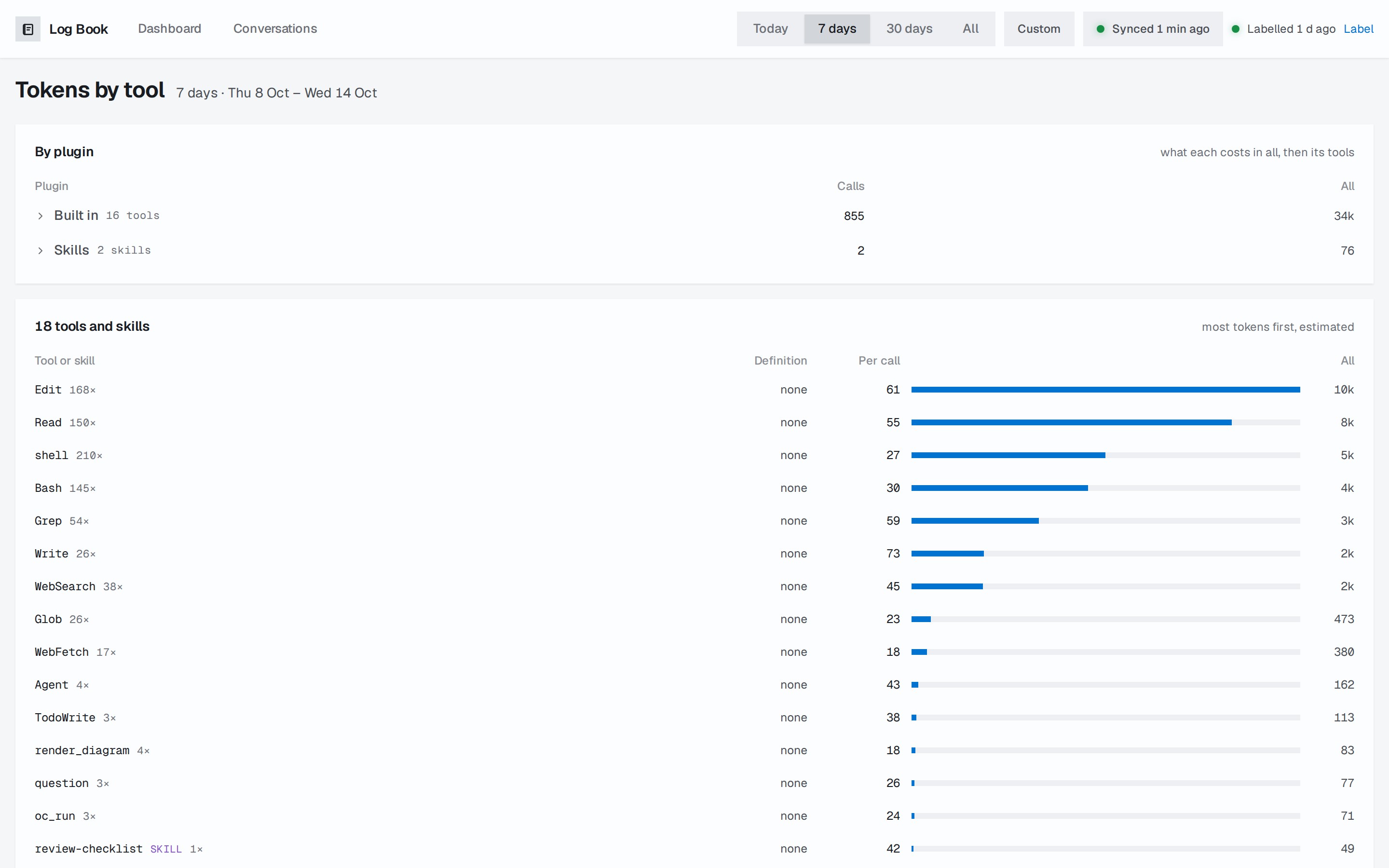Screen dimensions: 1389x868
Task: Click the Edit tool usage bar
Action: pyautogui.click(x=1105, y=390)
